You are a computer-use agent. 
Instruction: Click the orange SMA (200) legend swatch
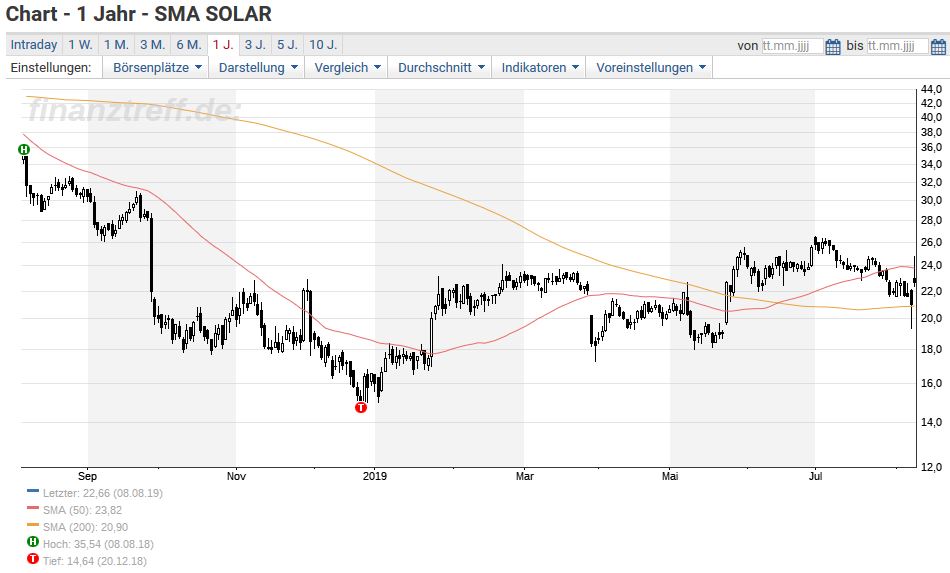33,525
